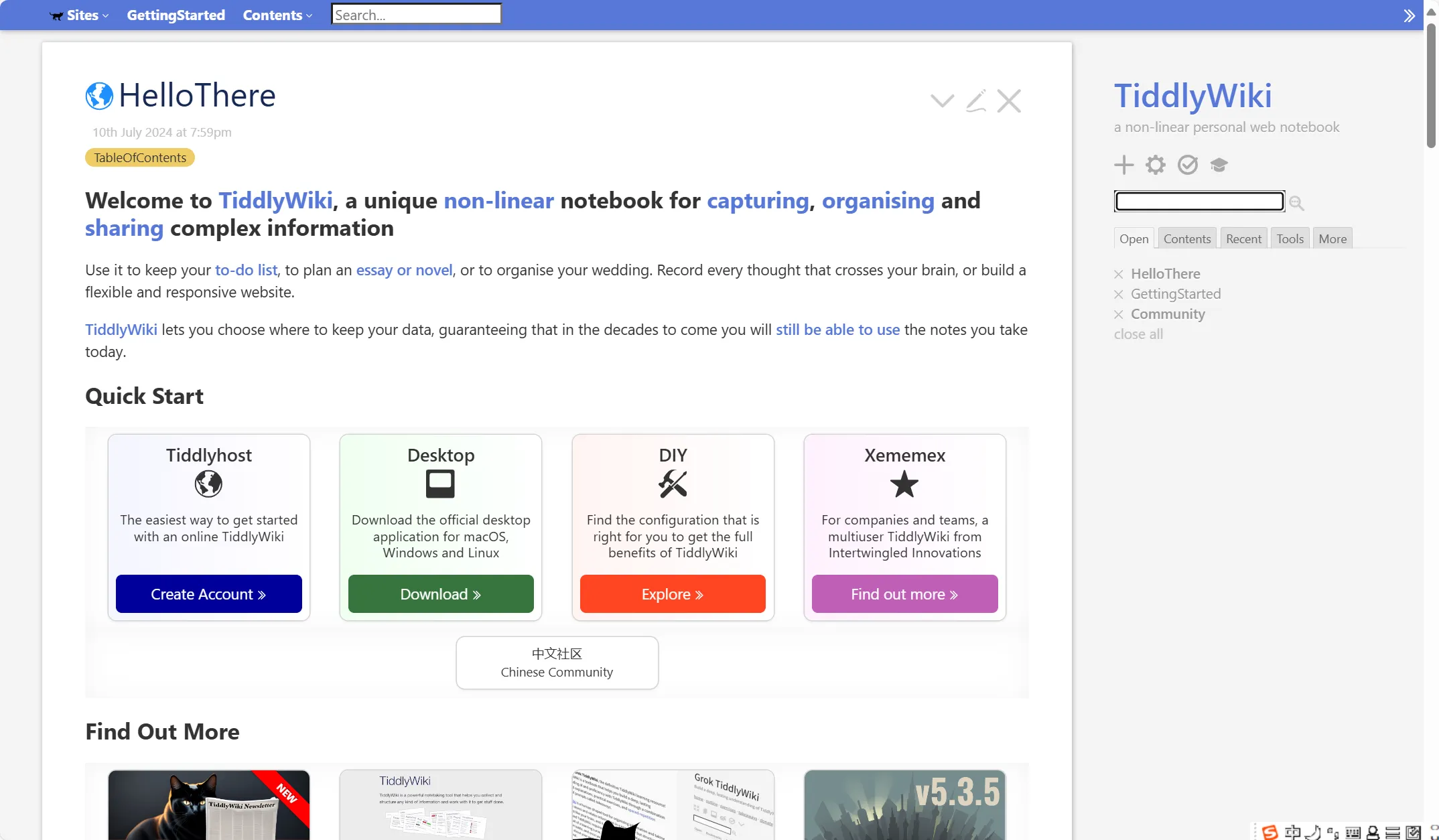Expand the Contents dropdown in the top bar
Image resolution: width=1439 pixels, height=840 pixels.
pos(277,15)
